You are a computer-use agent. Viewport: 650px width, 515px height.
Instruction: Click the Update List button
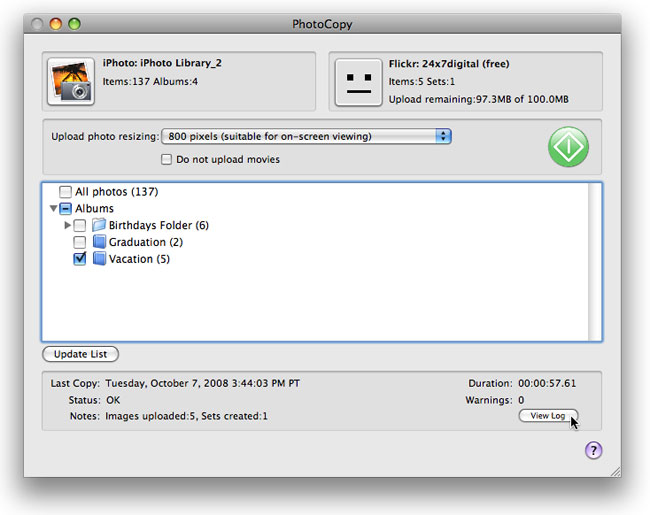point(81,354)
